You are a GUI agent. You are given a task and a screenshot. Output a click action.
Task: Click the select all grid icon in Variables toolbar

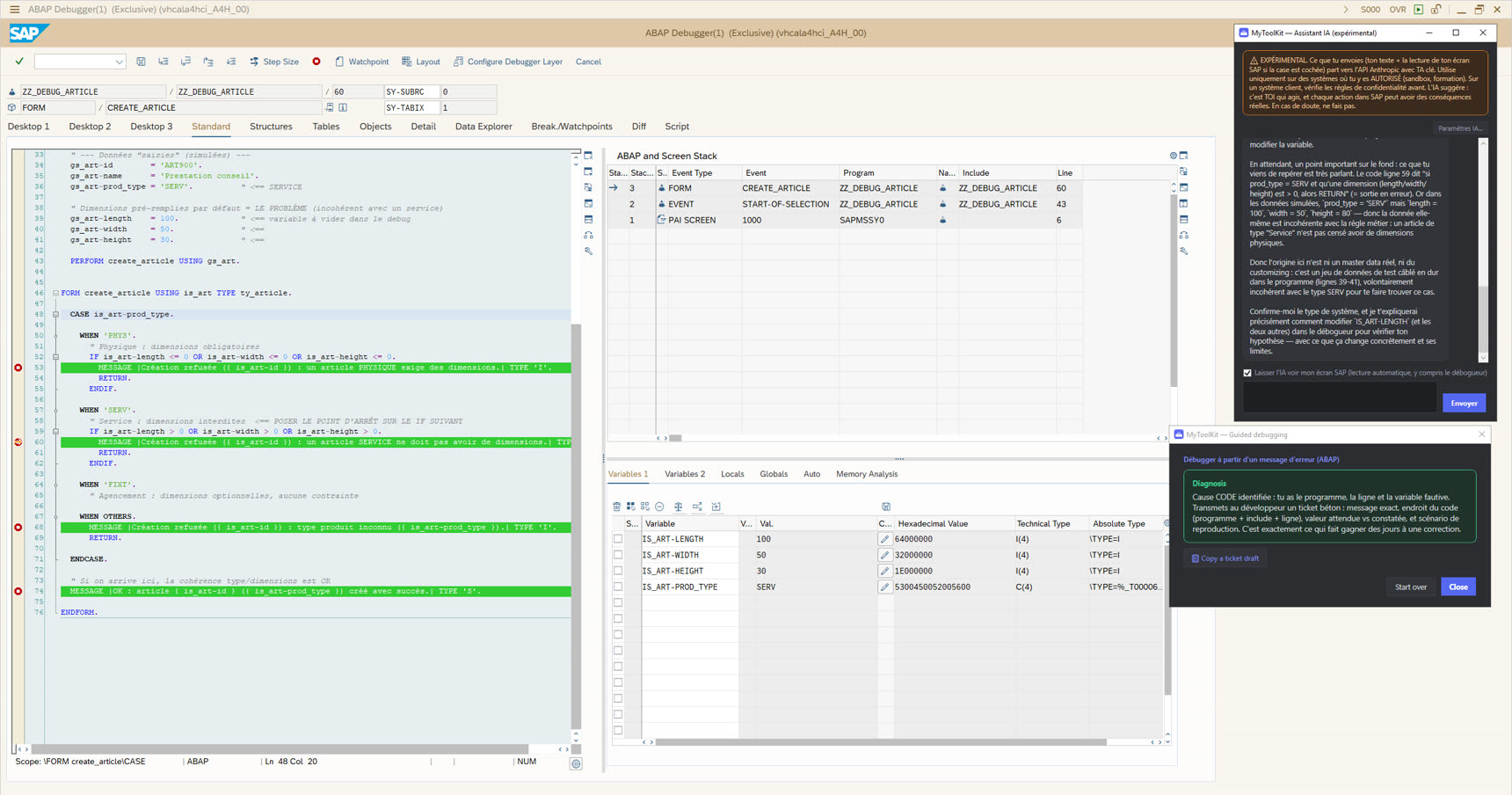[x=631, y=507]
